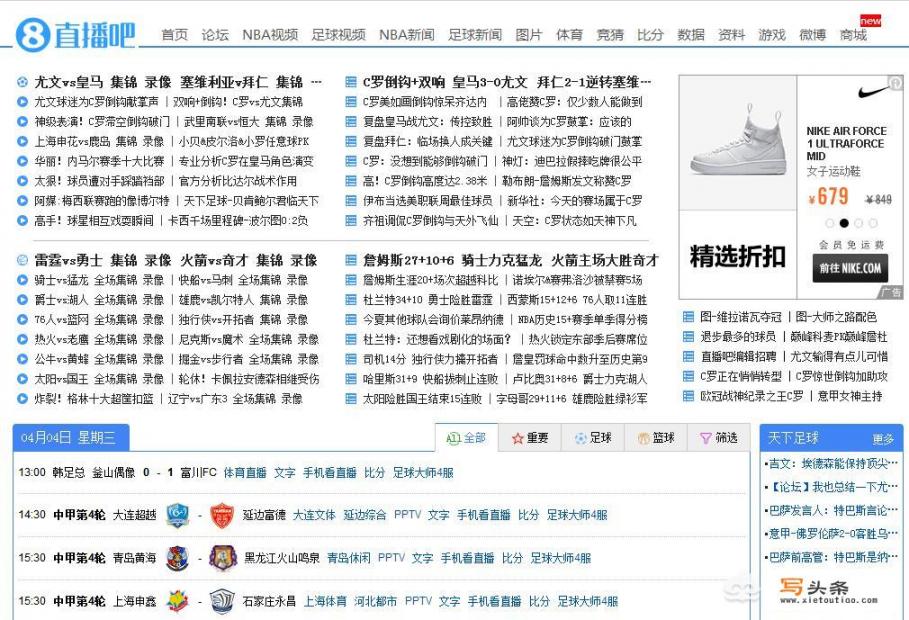Open NBA视频 in the navigation bar
This screenshot has width=909, height=620.
(x=270, y=35)
